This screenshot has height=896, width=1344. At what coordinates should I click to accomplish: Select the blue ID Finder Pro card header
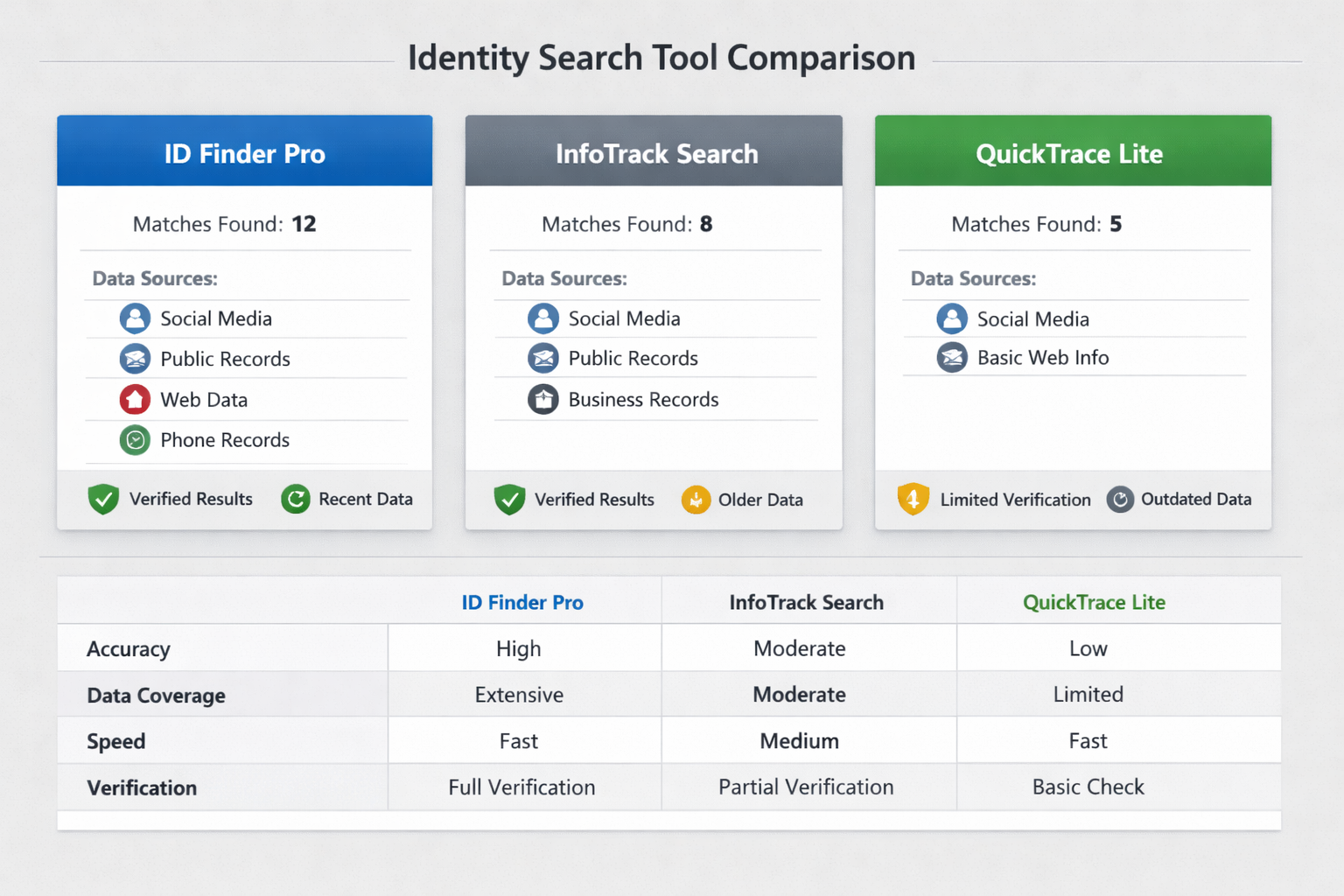245,151
